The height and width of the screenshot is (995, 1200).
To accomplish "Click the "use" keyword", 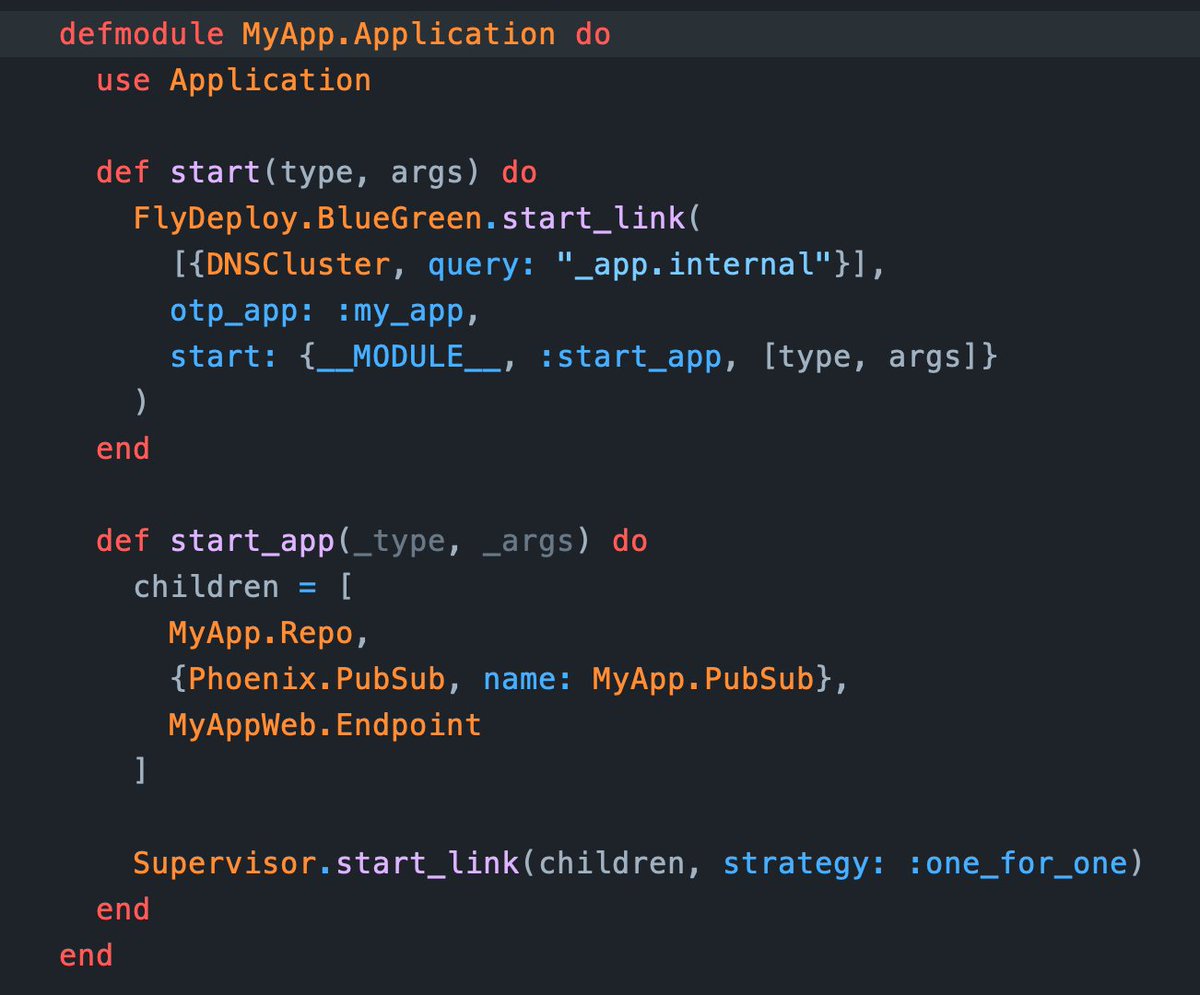I will point(123,80).
